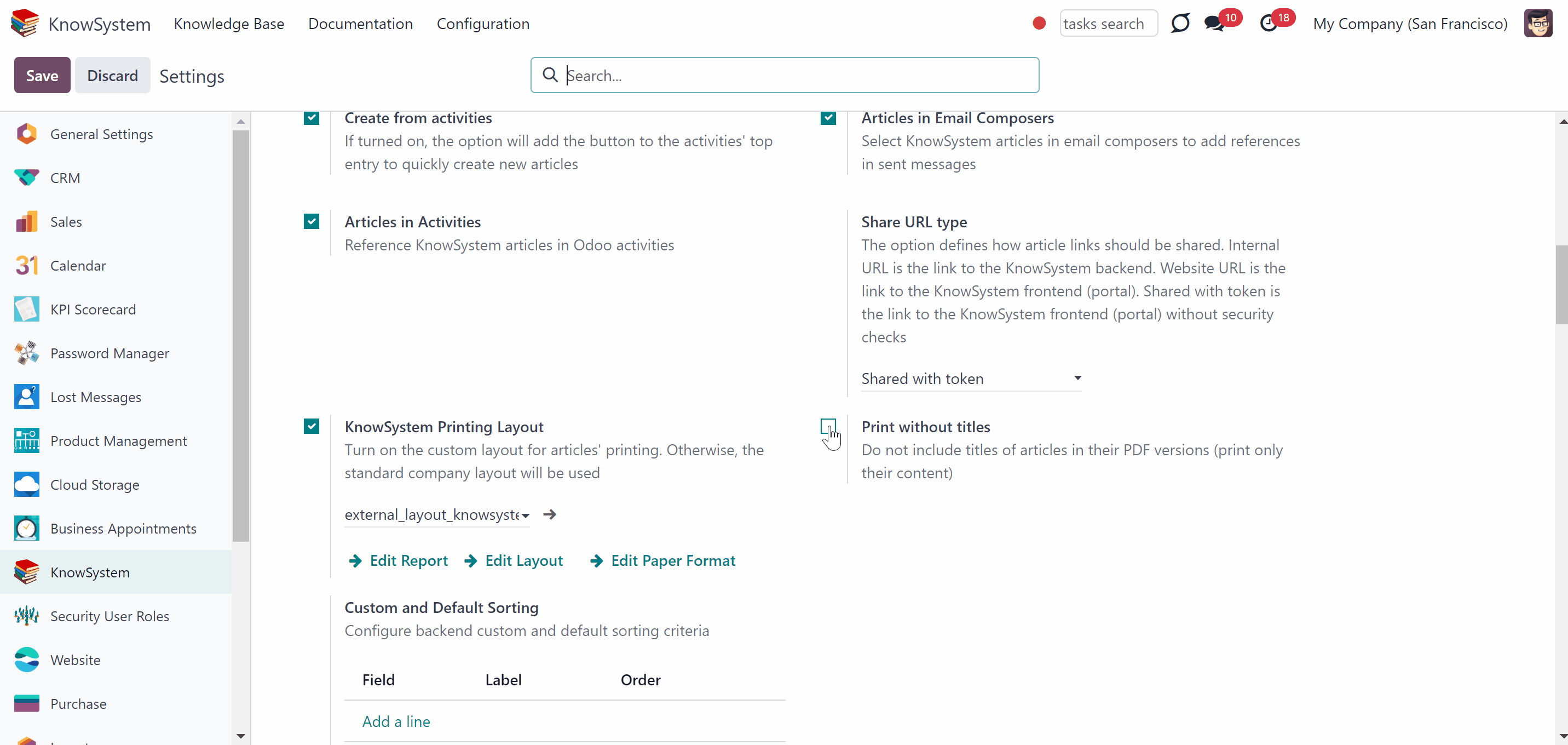This screenshot has width=1568, height=745.
Task: Uncheck Articles in Email Composers option
Action: point(828,118)
